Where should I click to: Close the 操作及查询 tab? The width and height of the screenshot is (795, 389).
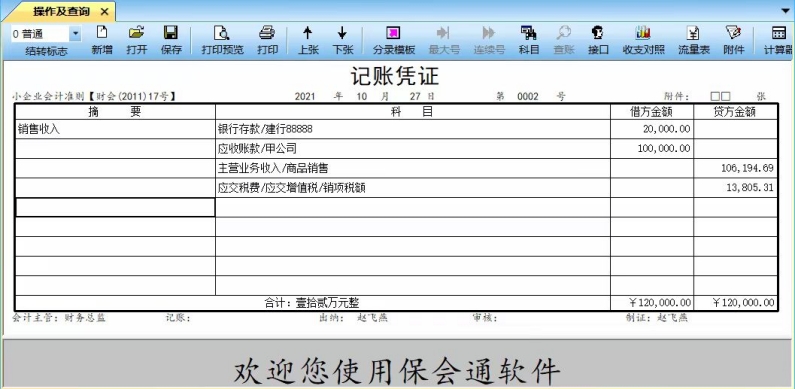click(x=104, y=11)
